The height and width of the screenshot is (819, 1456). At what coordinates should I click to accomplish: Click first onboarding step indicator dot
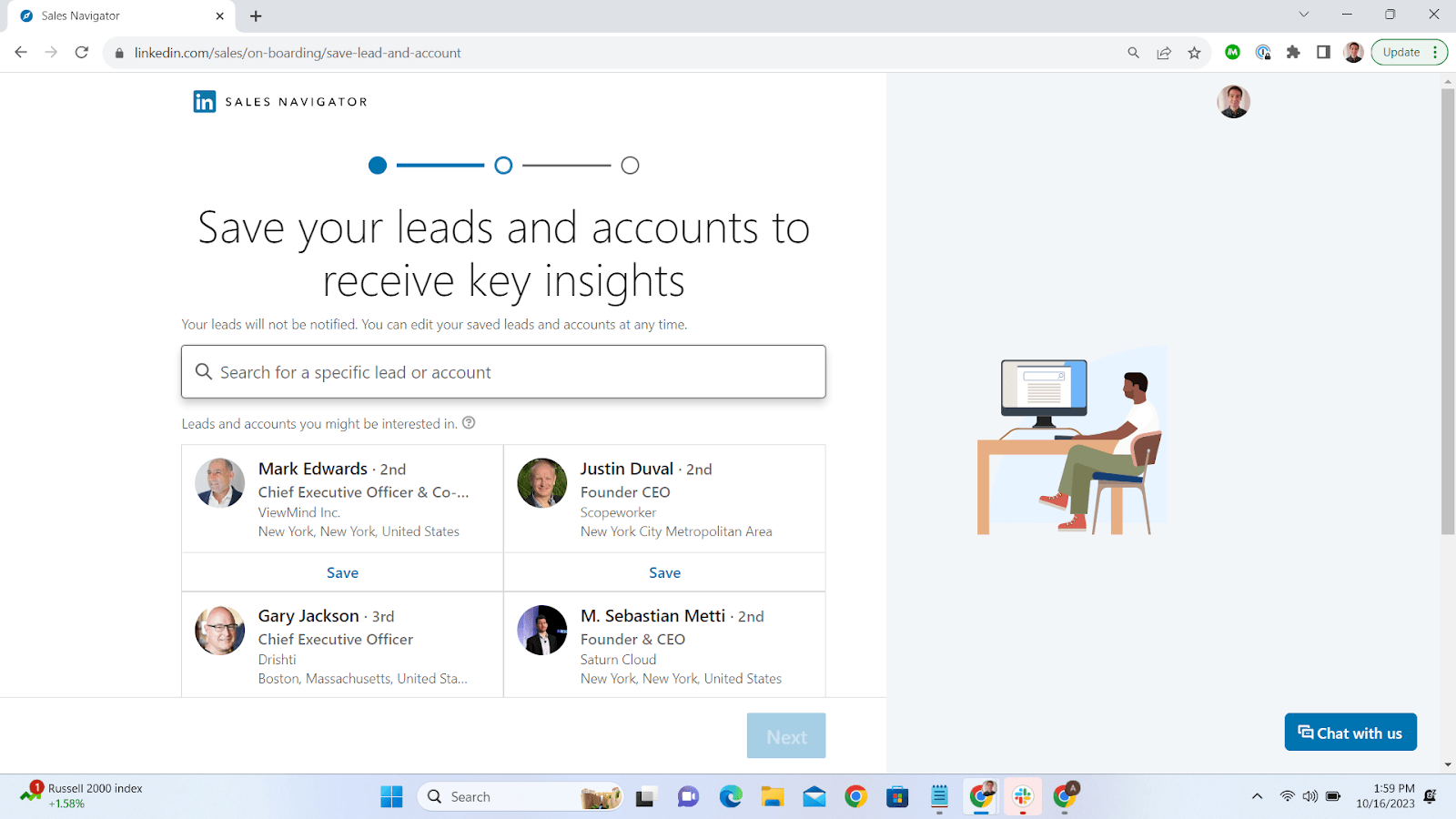[378, 166]
